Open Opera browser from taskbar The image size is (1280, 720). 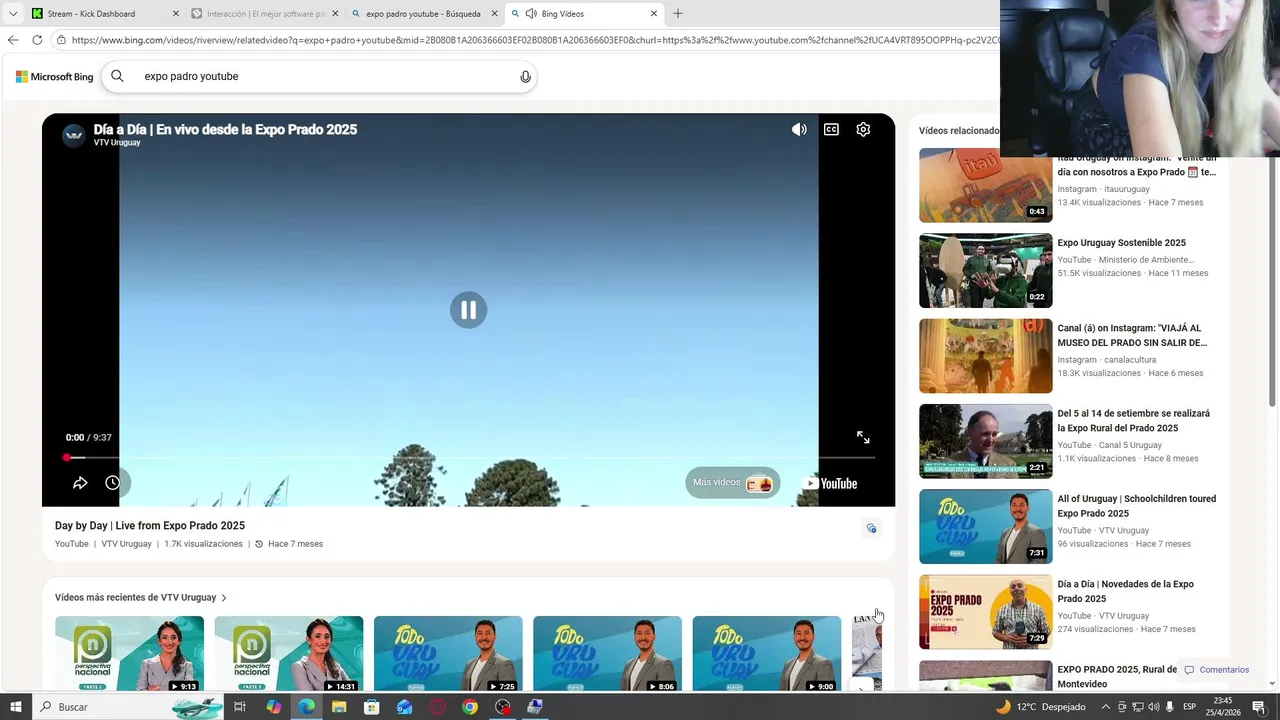[x=437, y=707]
